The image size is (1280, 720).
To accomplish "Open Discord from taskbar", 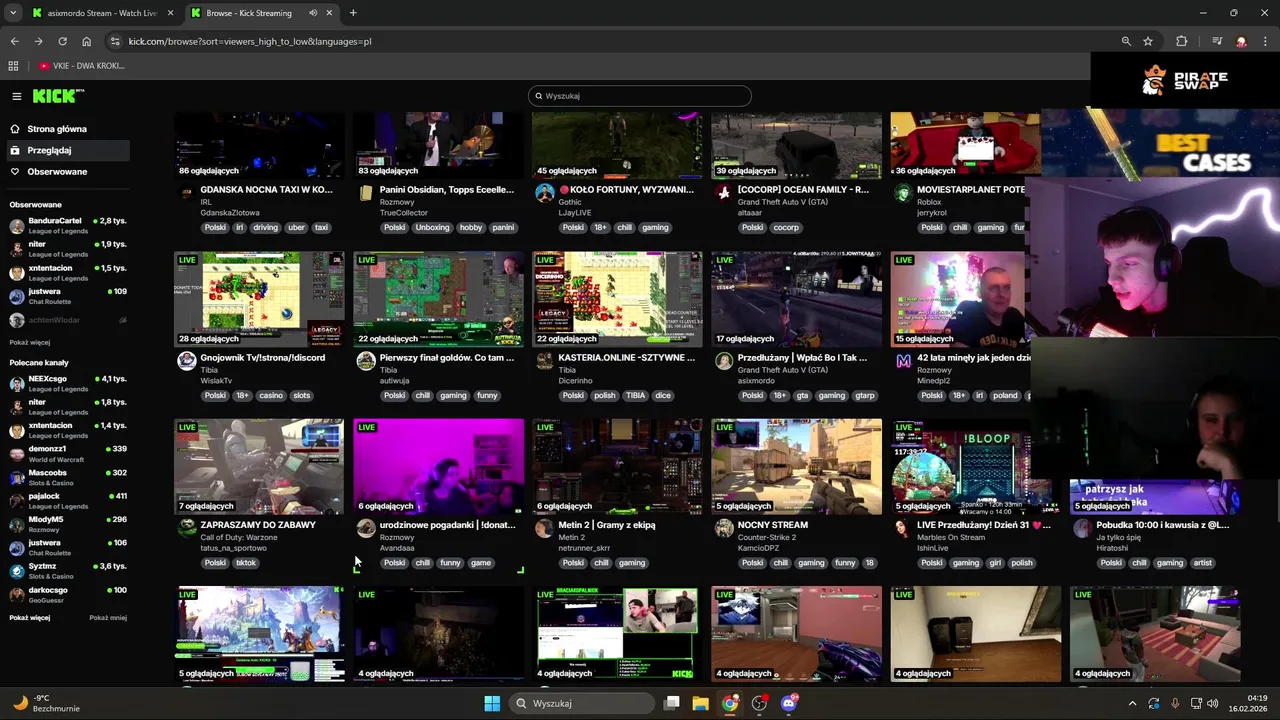I will (x=789, y=703).
